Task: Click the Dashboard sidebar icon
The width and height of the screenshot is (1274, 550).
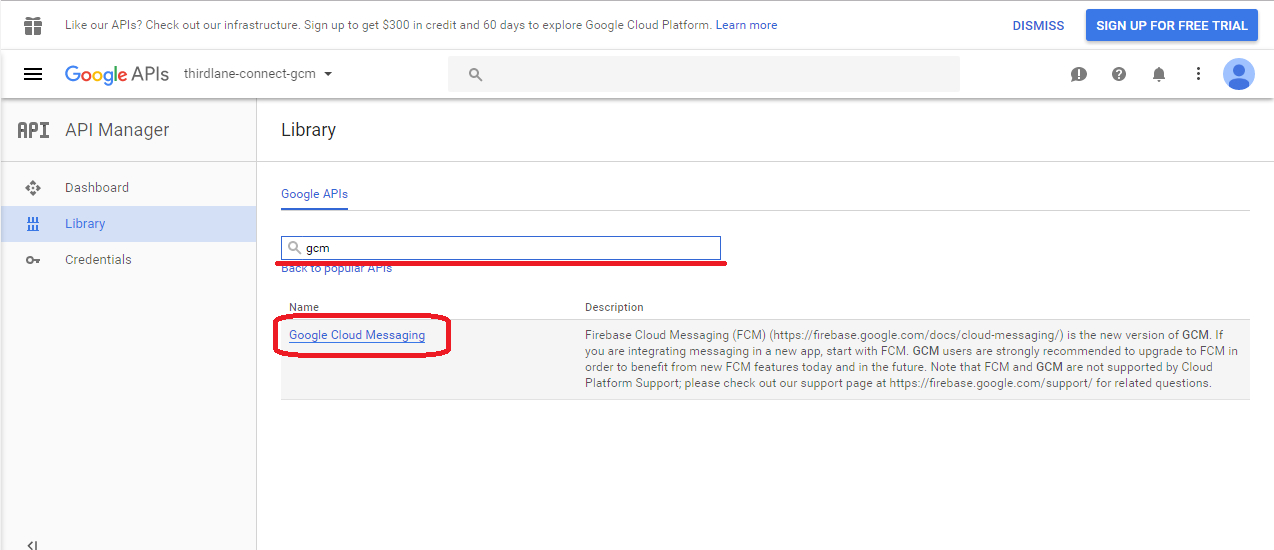Action: click(33, 188)
